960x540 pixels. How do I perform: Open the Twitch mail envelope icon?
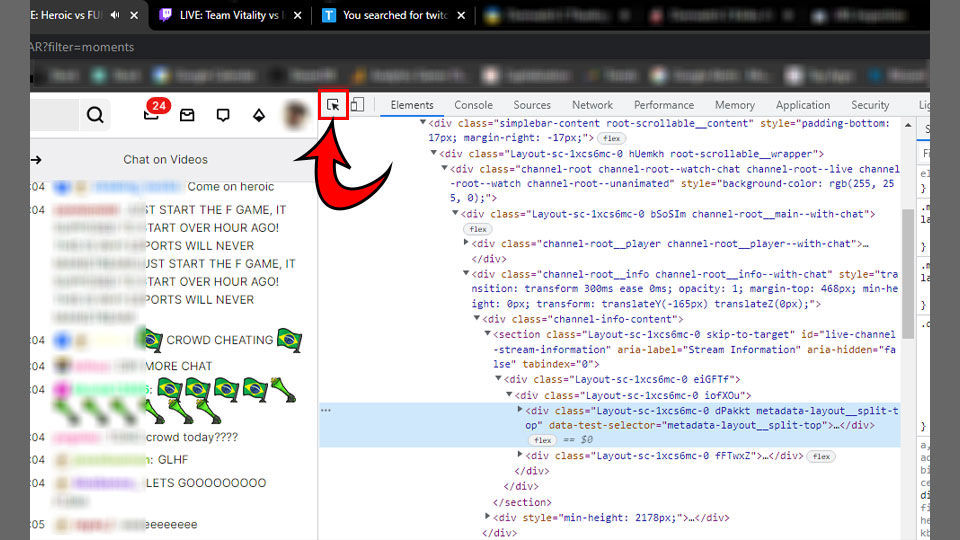point(187,114)
